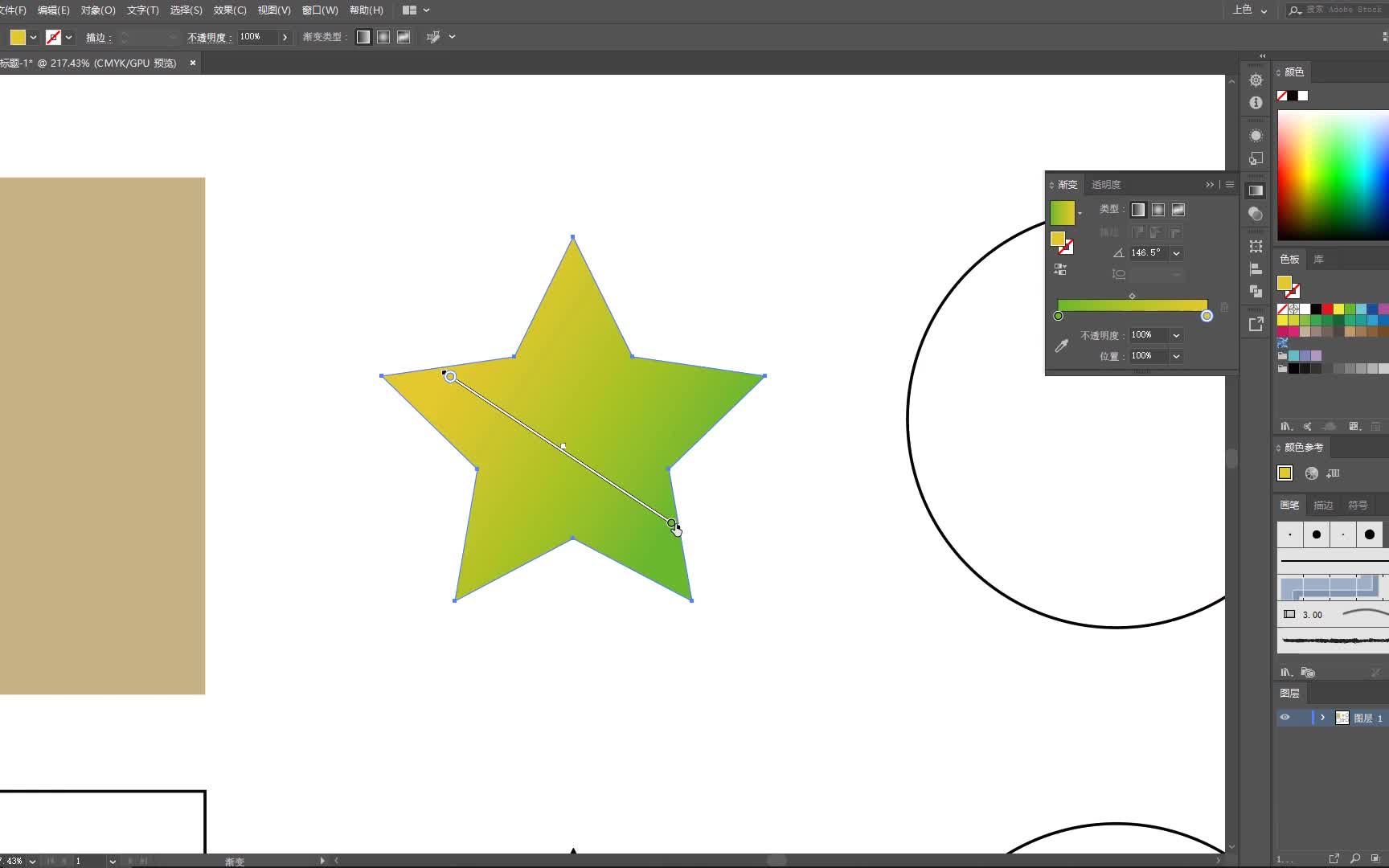Switch to the 符号 tab
Viewport: 1389px width, 868px height.
point(1358,506)
